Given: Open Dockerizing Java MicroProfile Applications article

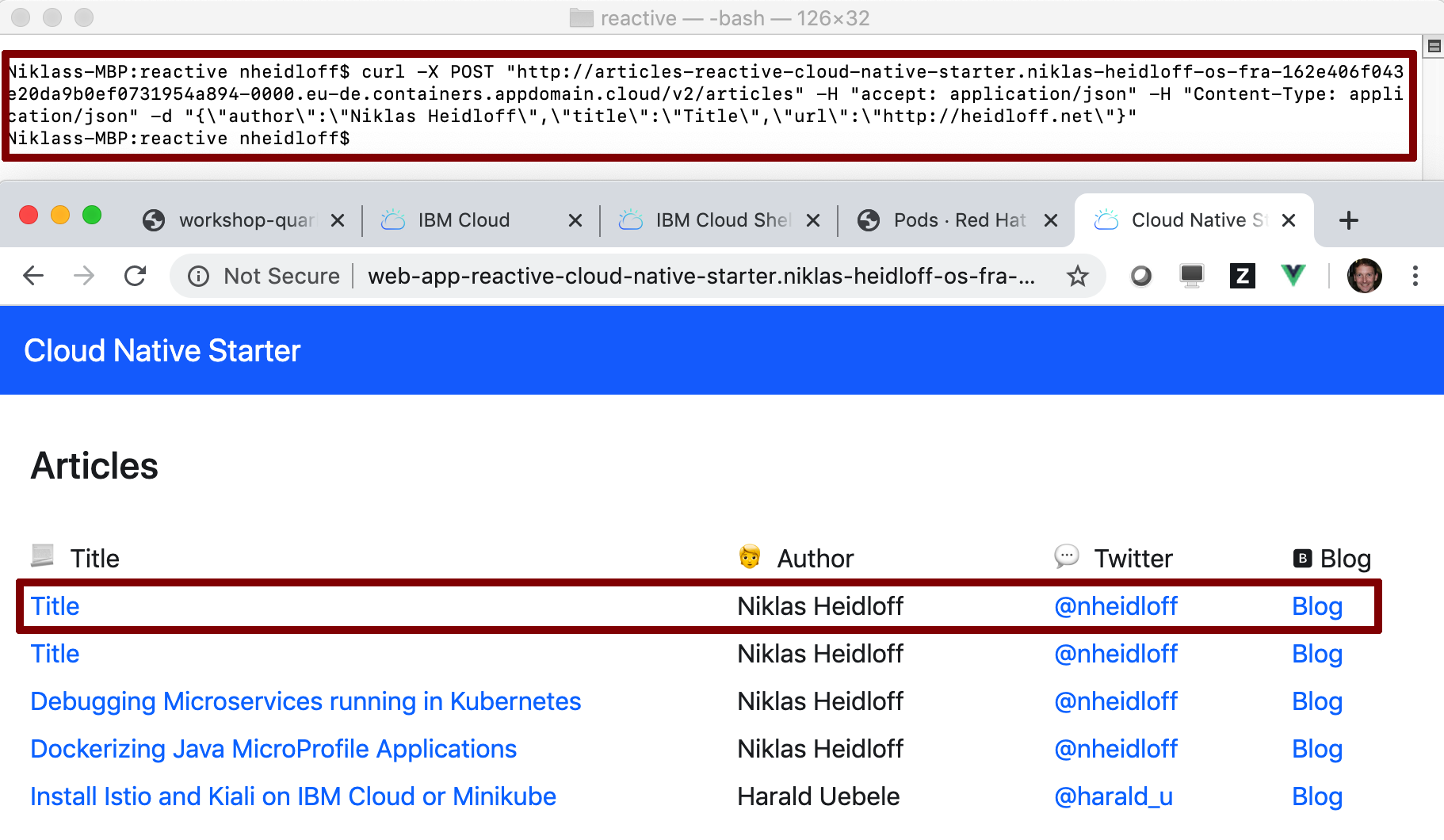Looking at the screenshot, I should point(273,749).
